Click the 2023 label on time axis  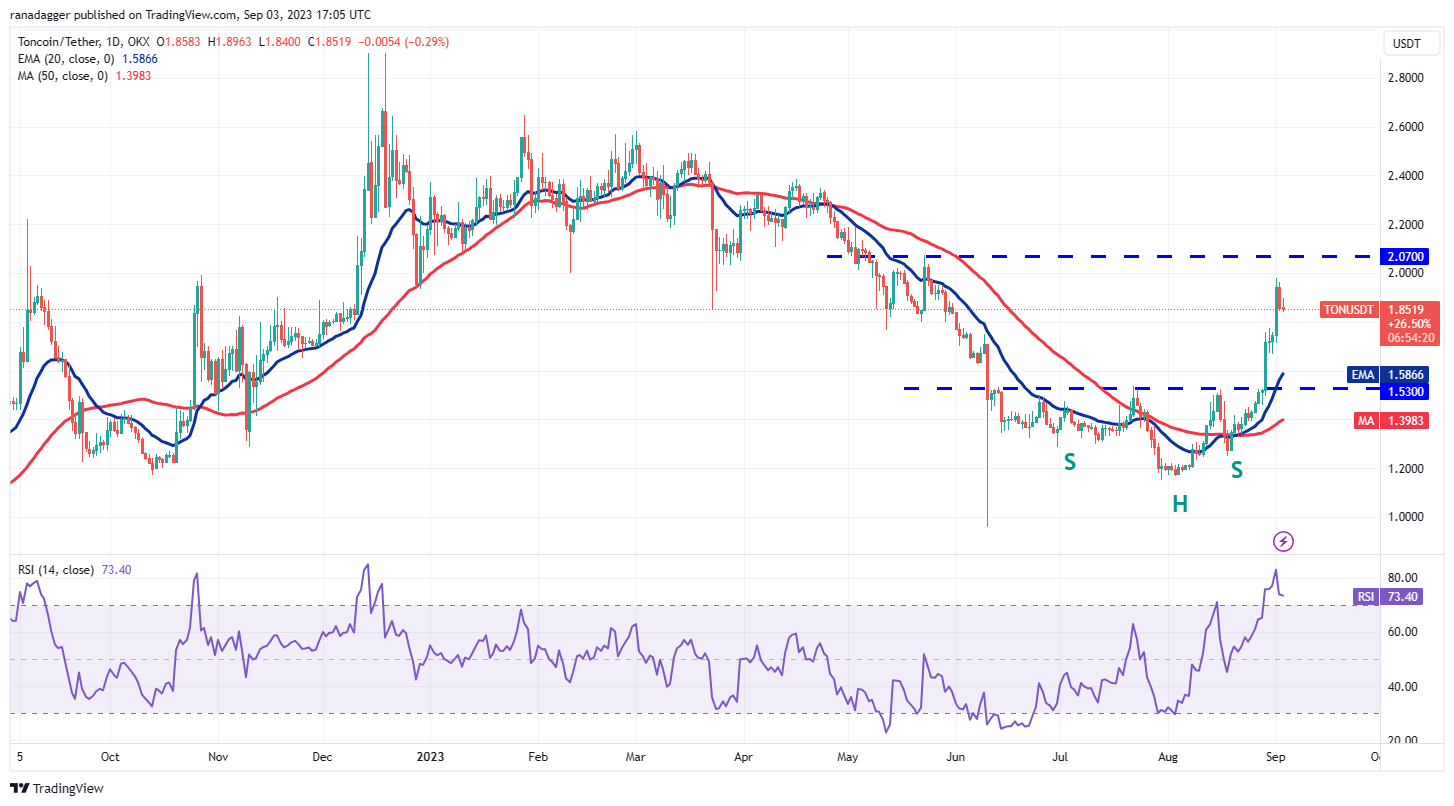click(x=430, y=757)
